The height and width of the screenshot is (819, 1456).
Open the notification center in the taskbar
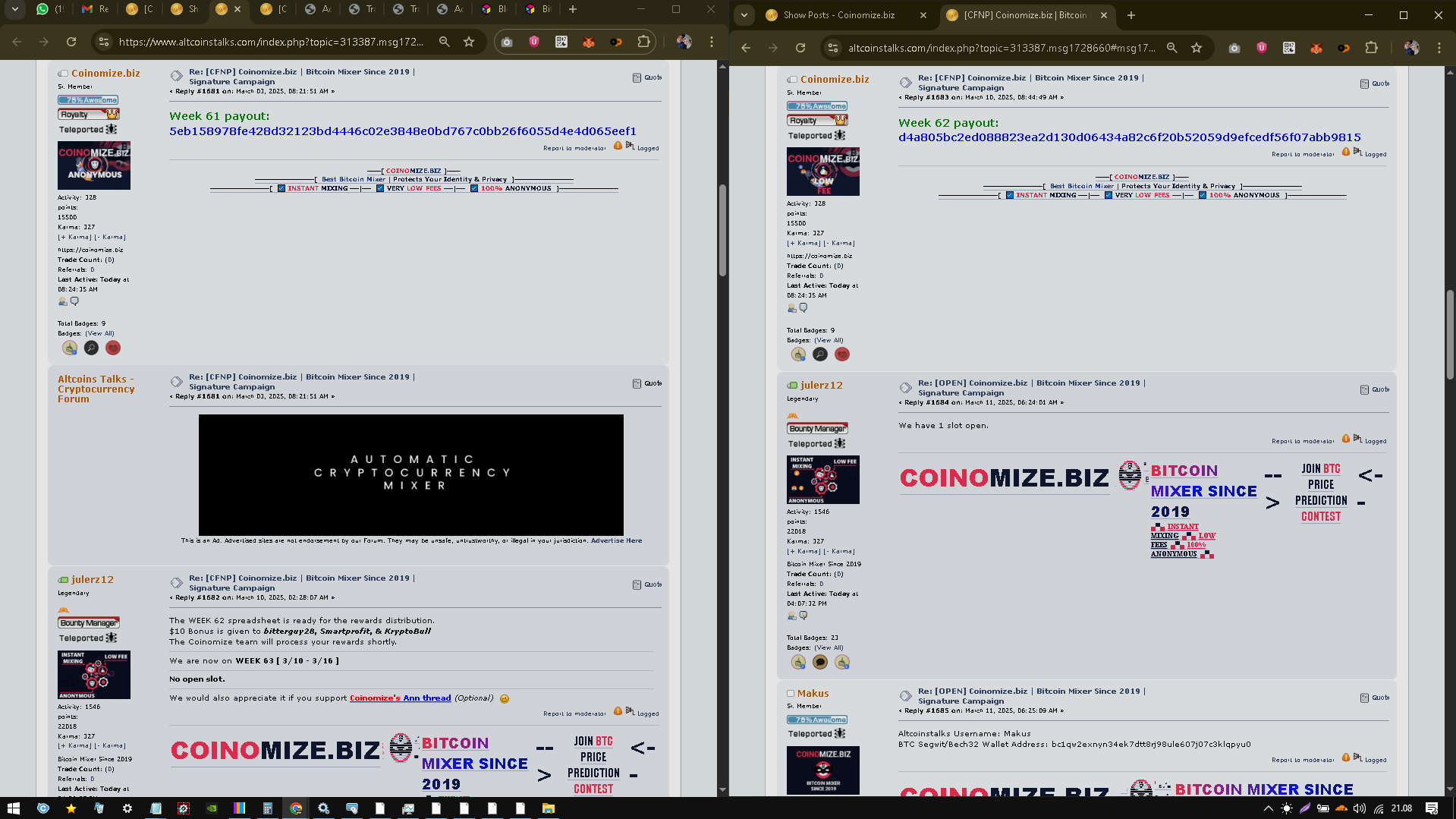click(x=1432, y=808)
